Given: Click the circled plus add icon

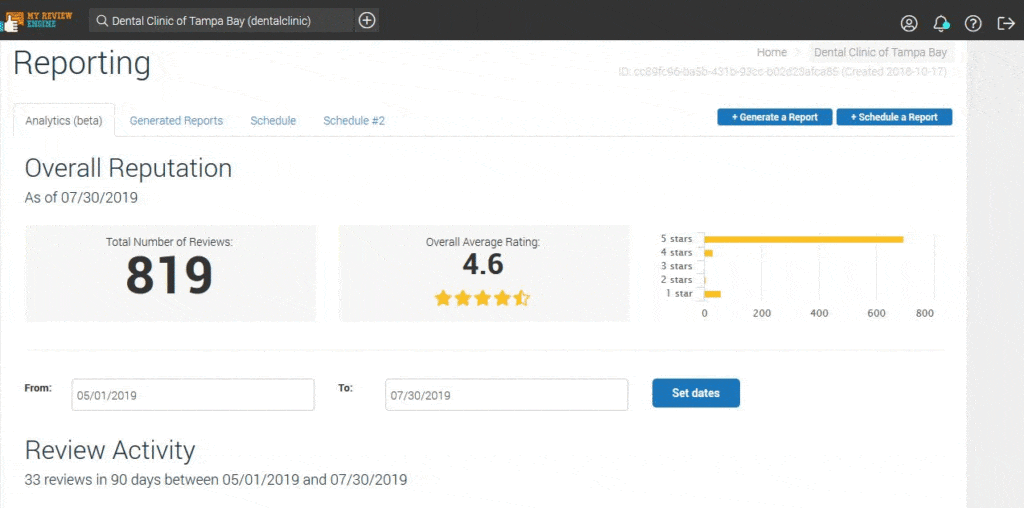Looking at the screenshot, I should tap(367, 20).
